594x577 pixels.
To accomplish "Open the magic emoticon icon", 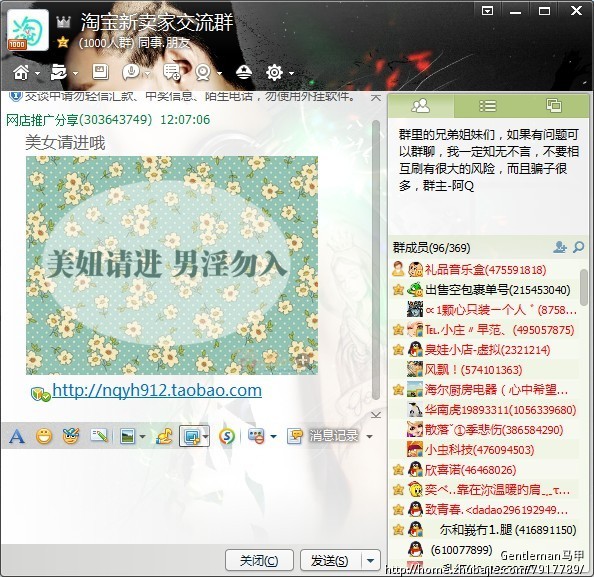I will click(x=71, y=436).
